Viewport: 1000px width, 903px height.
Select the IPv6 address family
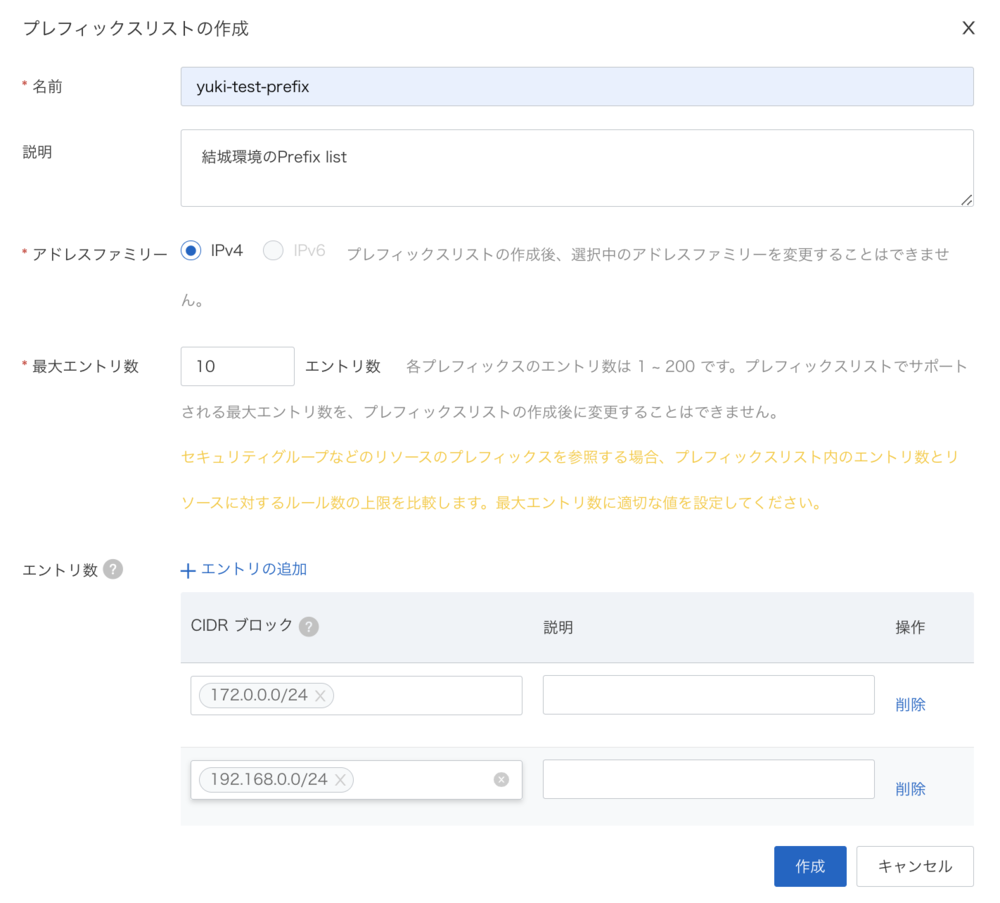point(273,251)
